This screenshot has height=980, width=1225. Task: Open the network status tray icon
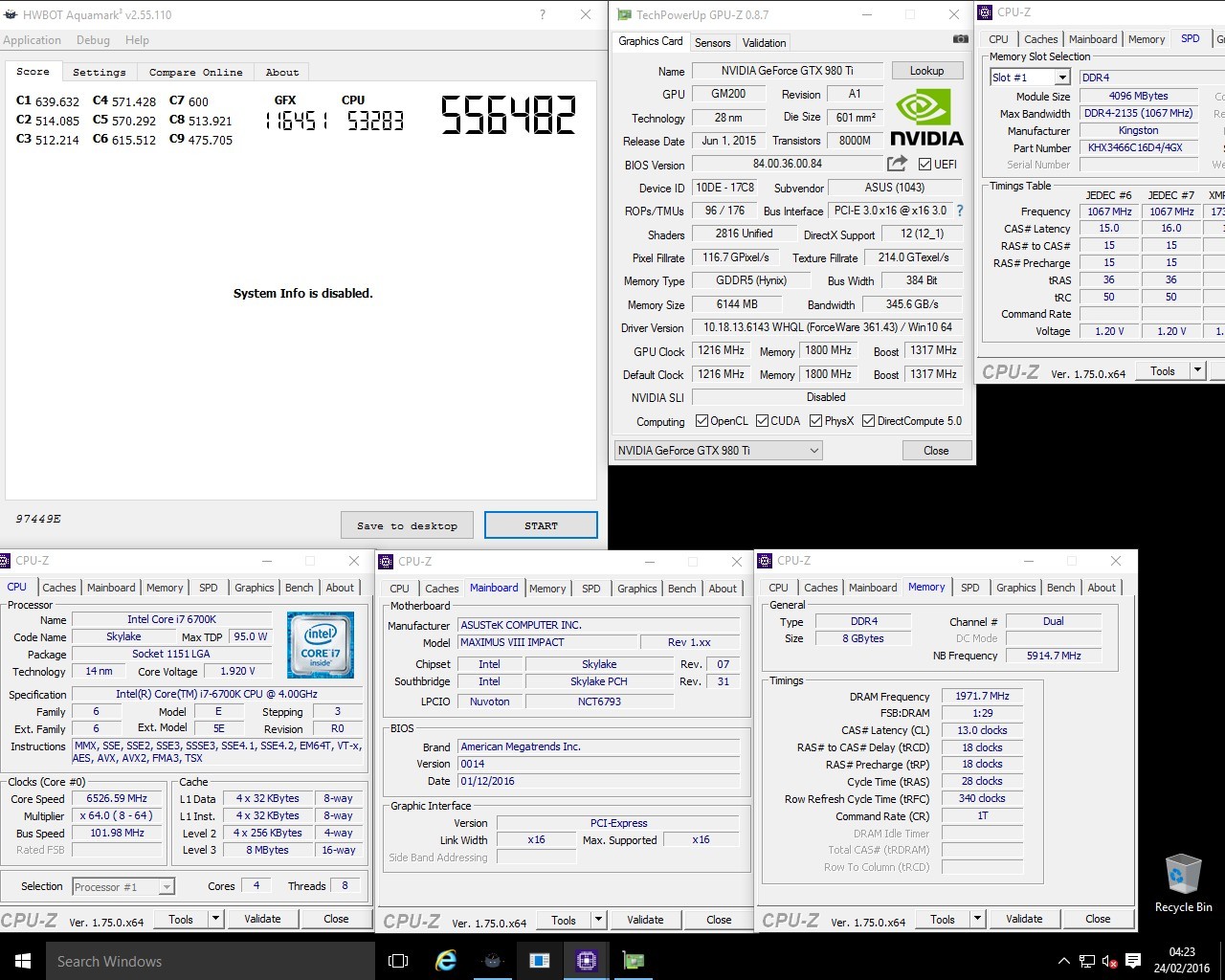click(1087, 961)
